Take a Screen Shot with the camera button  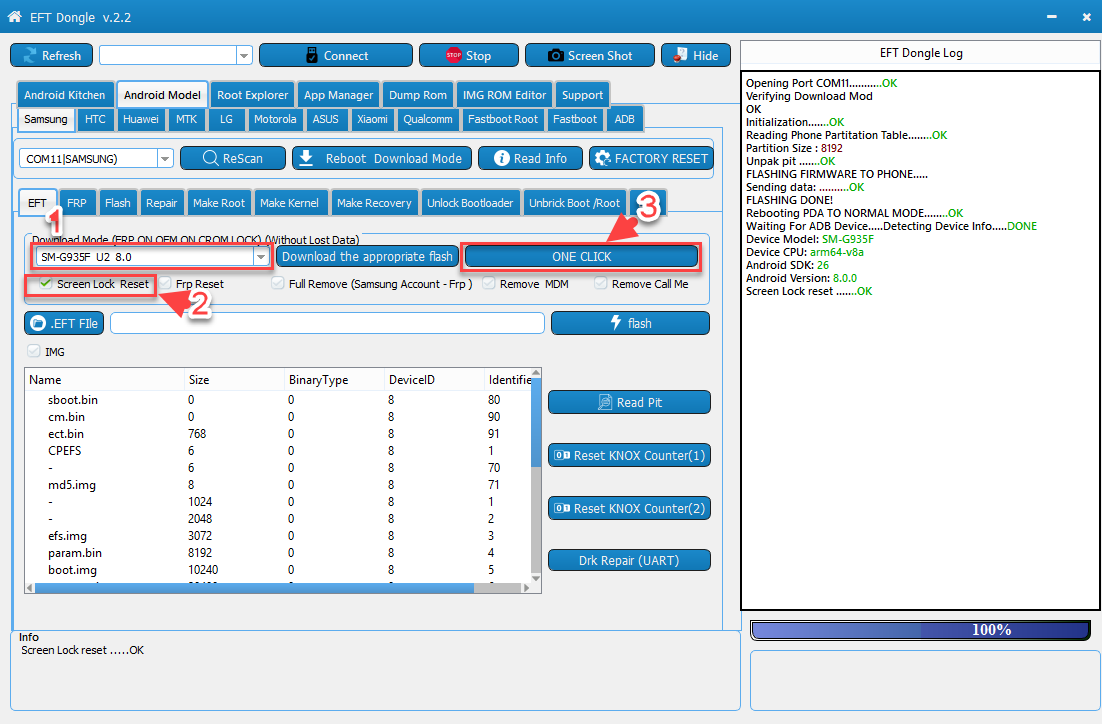click(590, 56)
